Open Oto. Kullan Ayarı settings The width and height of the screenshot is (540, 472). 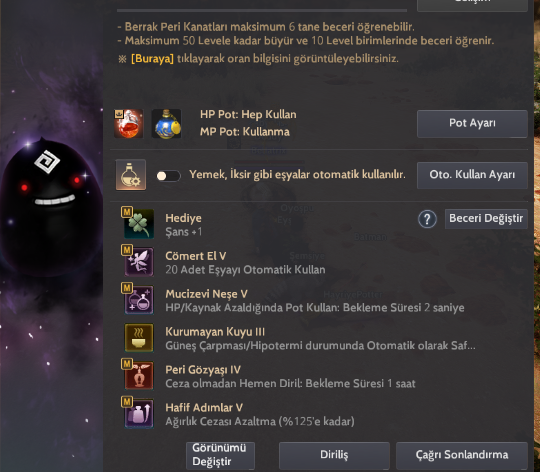coord(472,175)
